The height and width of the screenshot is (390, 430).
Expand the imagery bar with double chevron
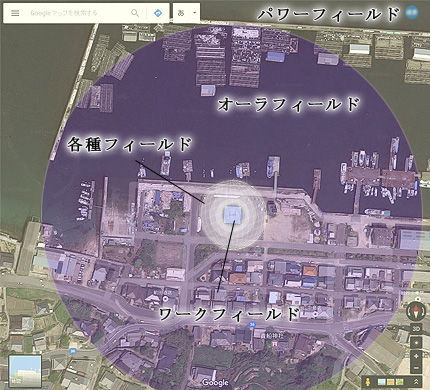[416, 382]
